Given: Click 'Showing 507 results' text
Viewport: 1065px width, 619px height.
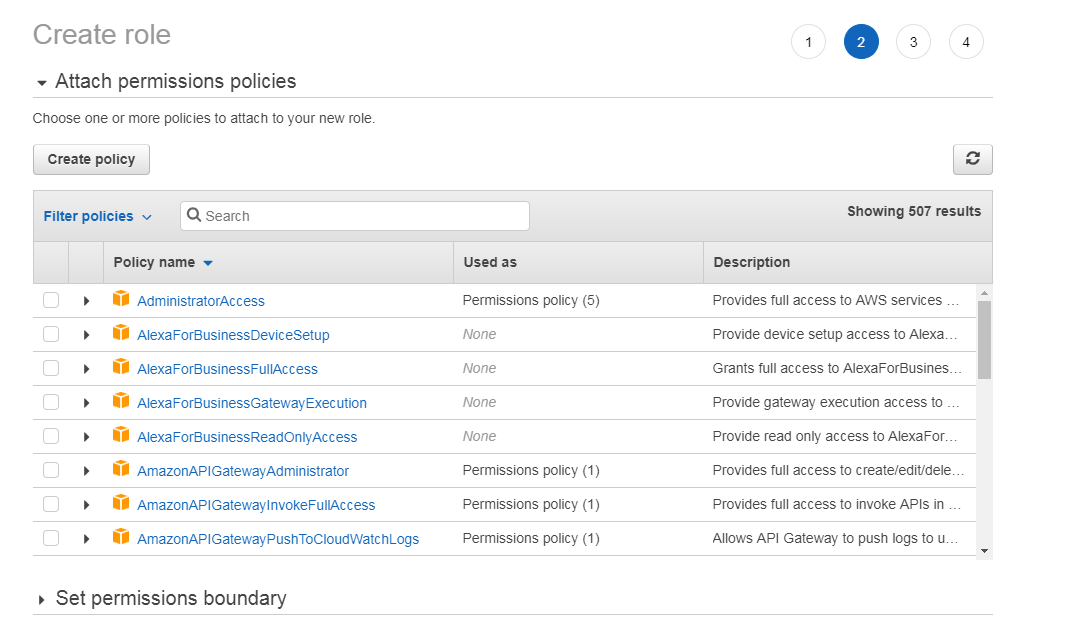Looking at the screenshot, I should tap(914, 211).
